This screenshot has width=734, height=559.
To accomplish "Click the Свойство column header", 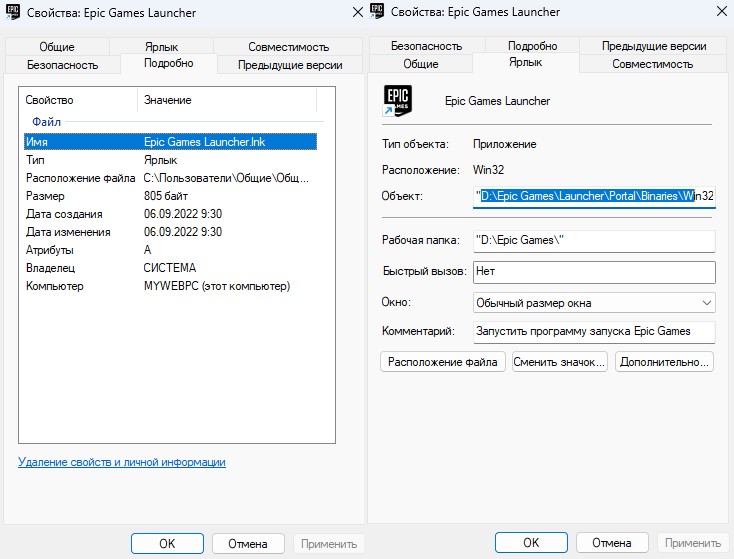I will pos(79,100).
